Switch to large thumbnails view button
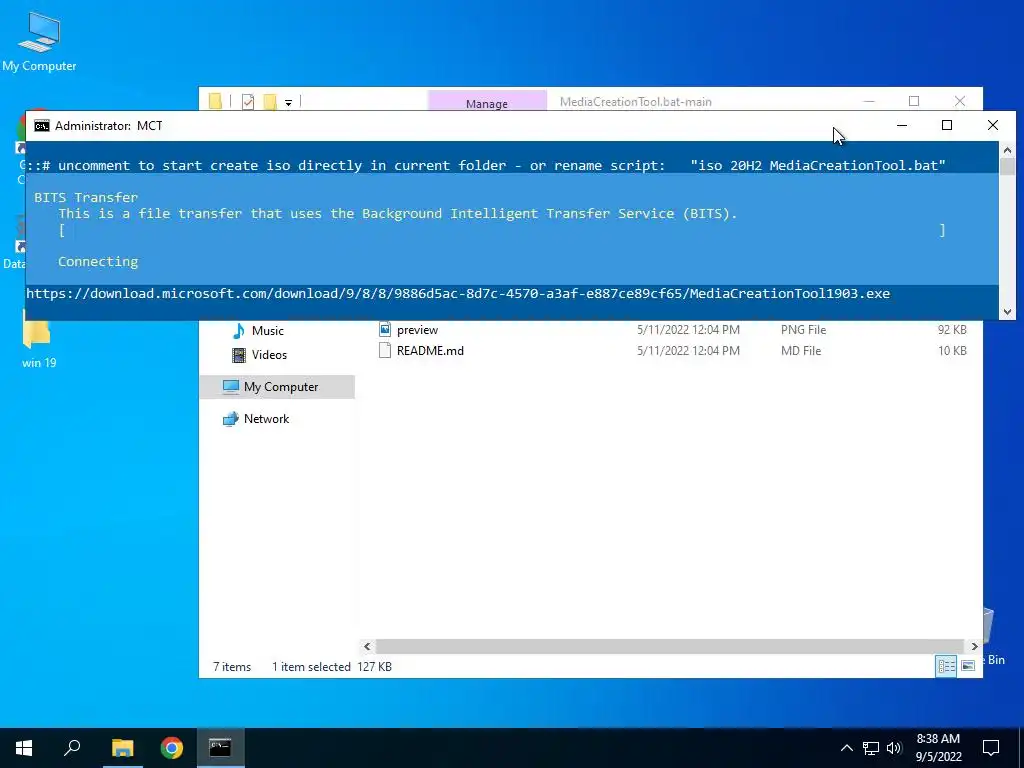The image size is (1024, 768). click(x=968, y=665)
